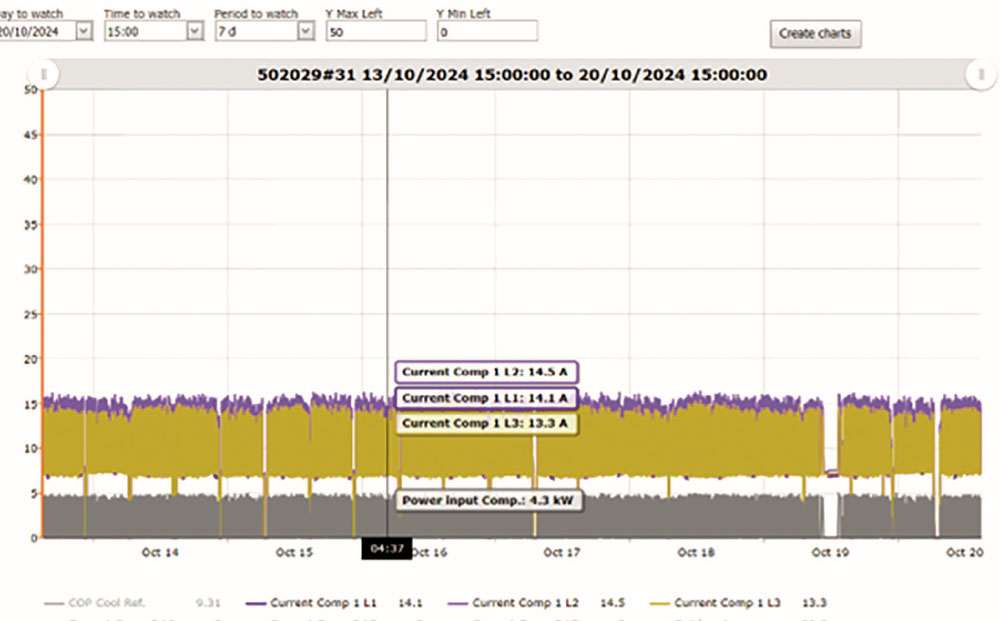This screenshot has height=621, width=1000.
Task: Click the Y Max Left input field
Action: tap(376, 32)
